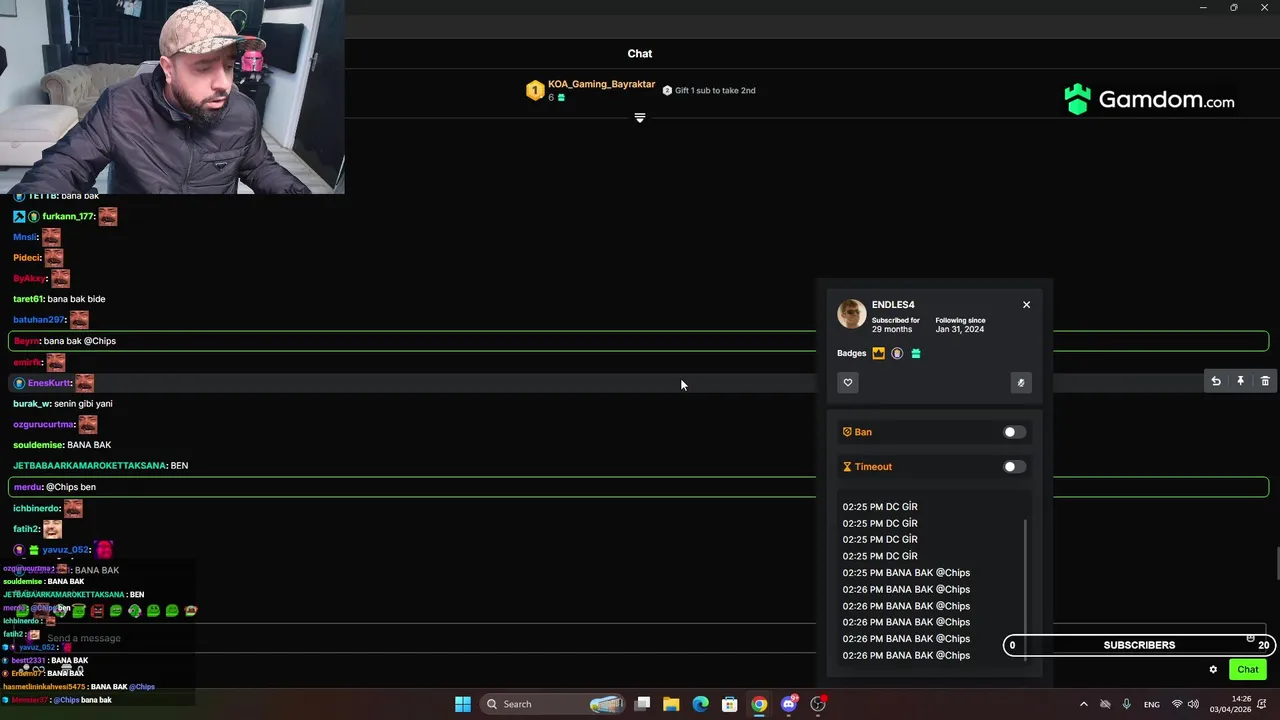Click emote in furkann_177 message

coord(108,217)
